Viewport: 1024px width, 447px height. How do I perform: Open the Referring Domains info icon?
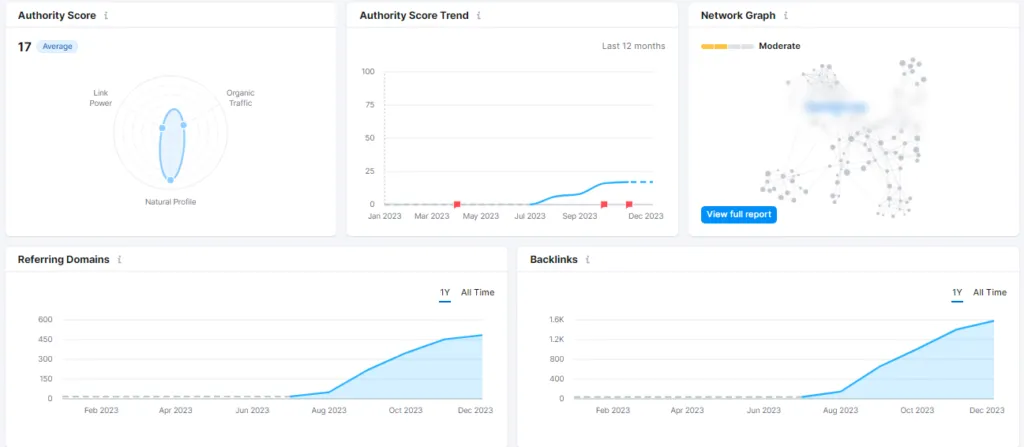[x=120, y=259]
